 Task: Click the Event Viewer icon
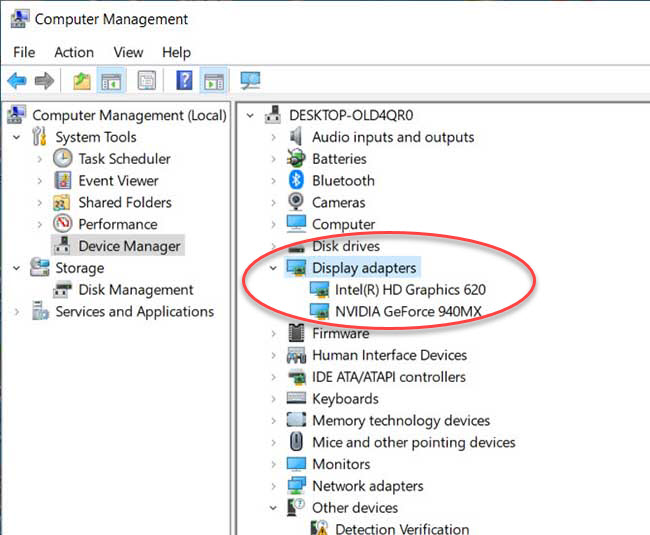tap(63, 181)
